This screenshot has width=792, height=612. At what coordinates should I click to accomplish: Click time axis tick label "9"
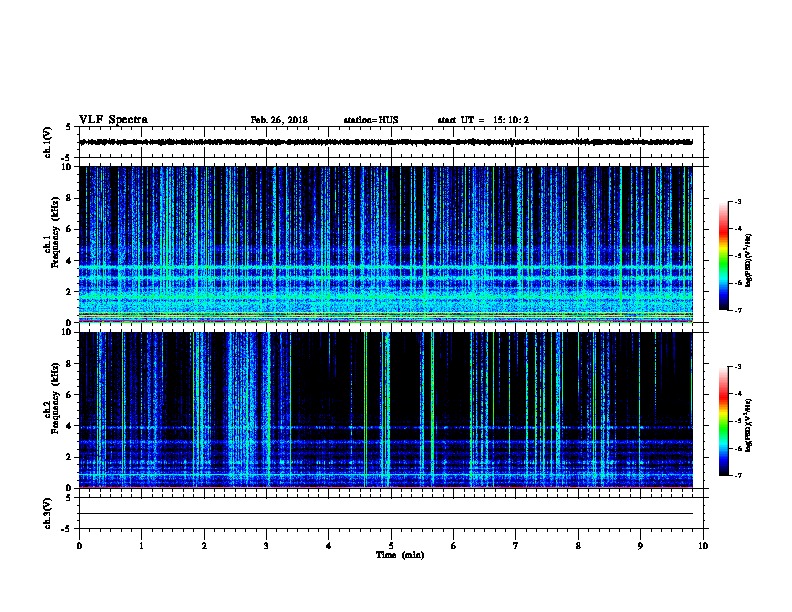(640, 546)
